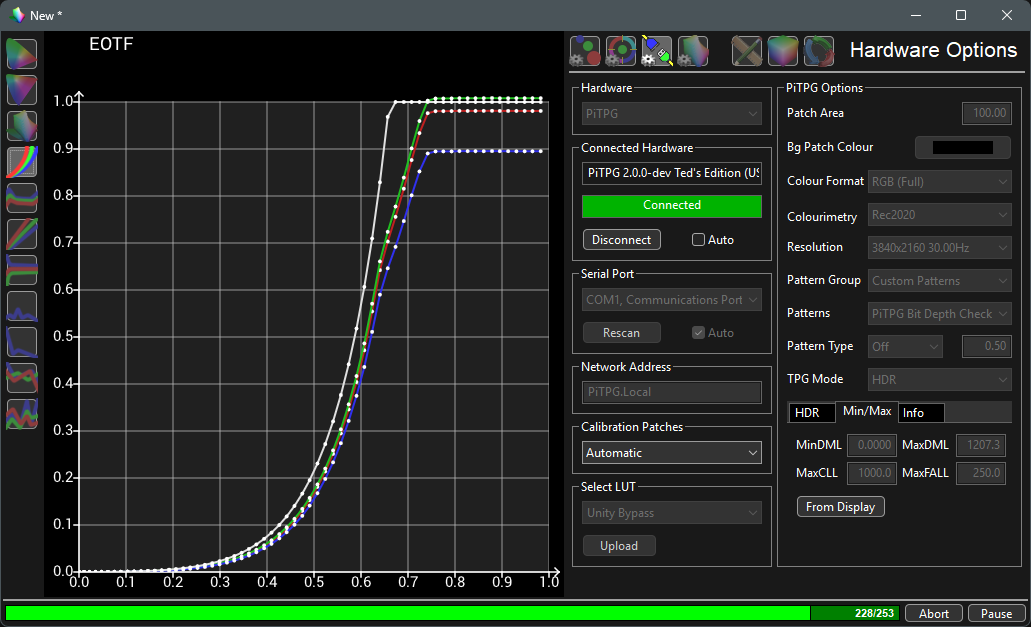
Task: Click the Upload LUT button
Action: click(x=619, y=546)
